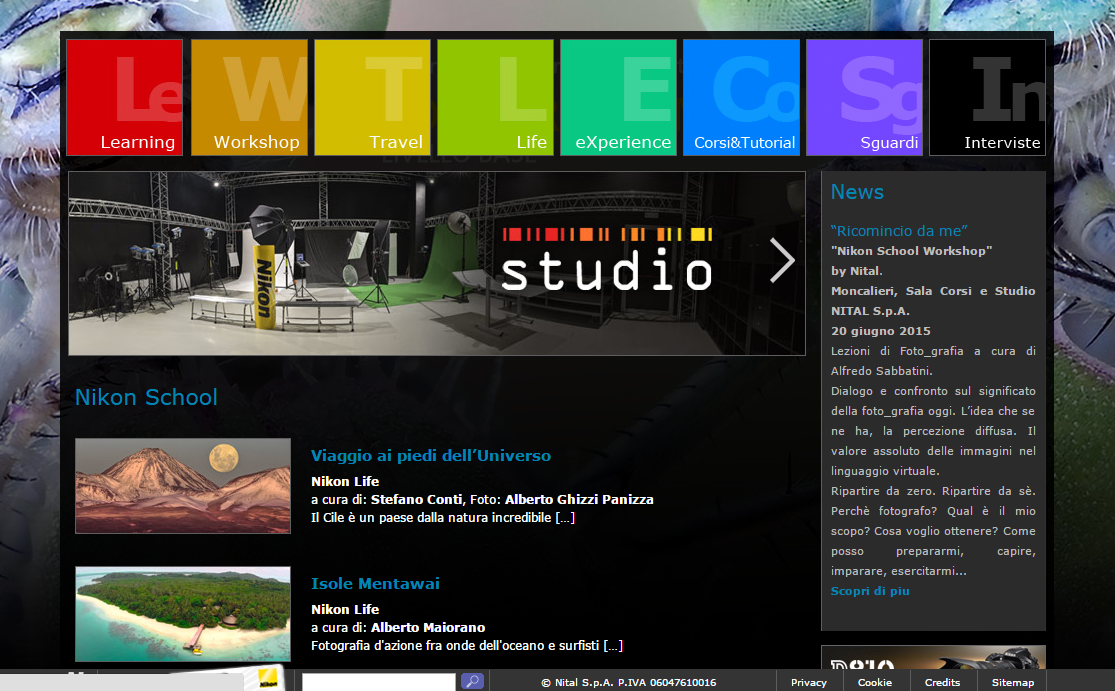Click the volcano and moon thumbnail
The width and height of the screenshot is (1115, 691).
click(183, 486)
